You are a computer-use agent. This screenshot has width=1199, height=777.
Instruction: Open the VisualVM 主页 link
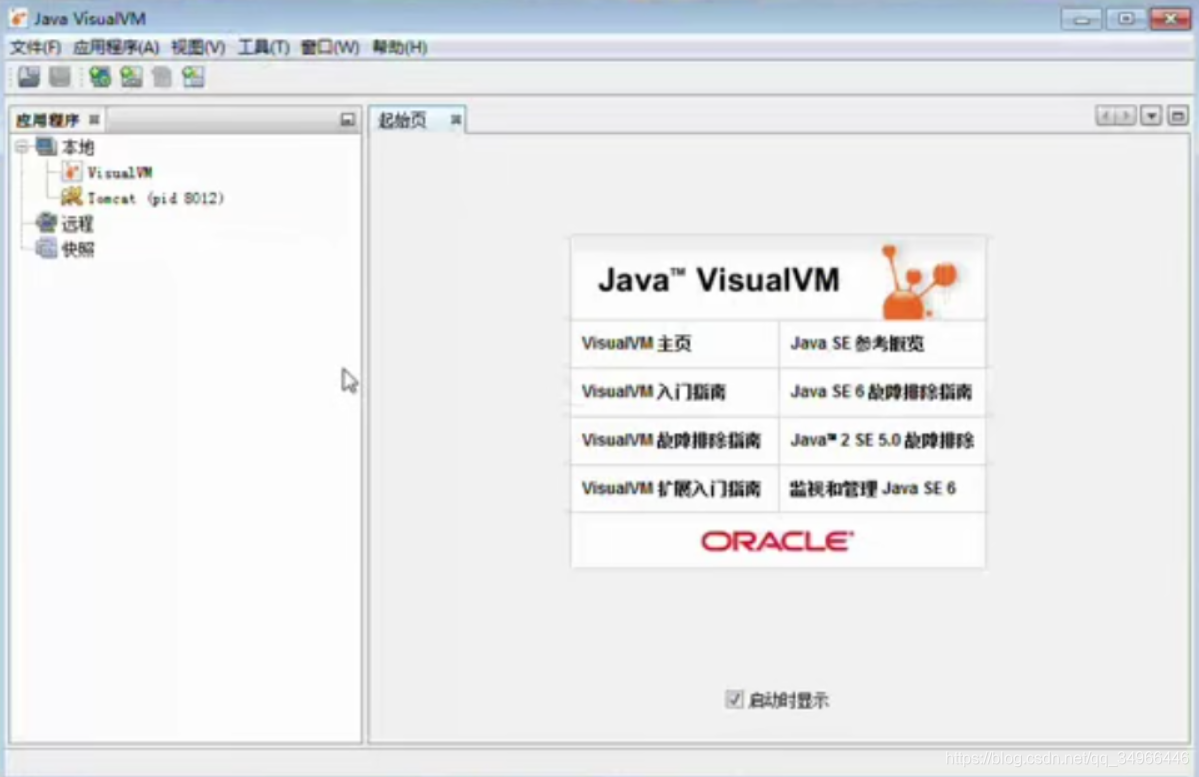pyautogui.click(x=636, y=343)
